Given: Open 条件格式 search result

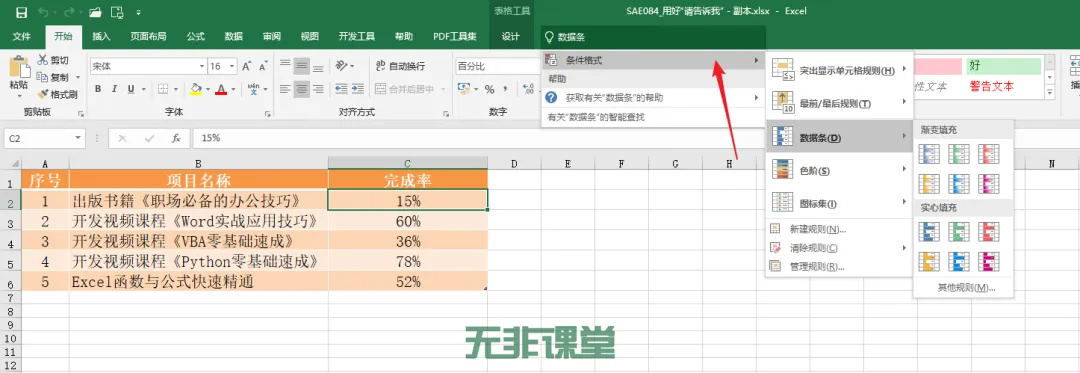Looking at the screenshot, I should point(653,61).
